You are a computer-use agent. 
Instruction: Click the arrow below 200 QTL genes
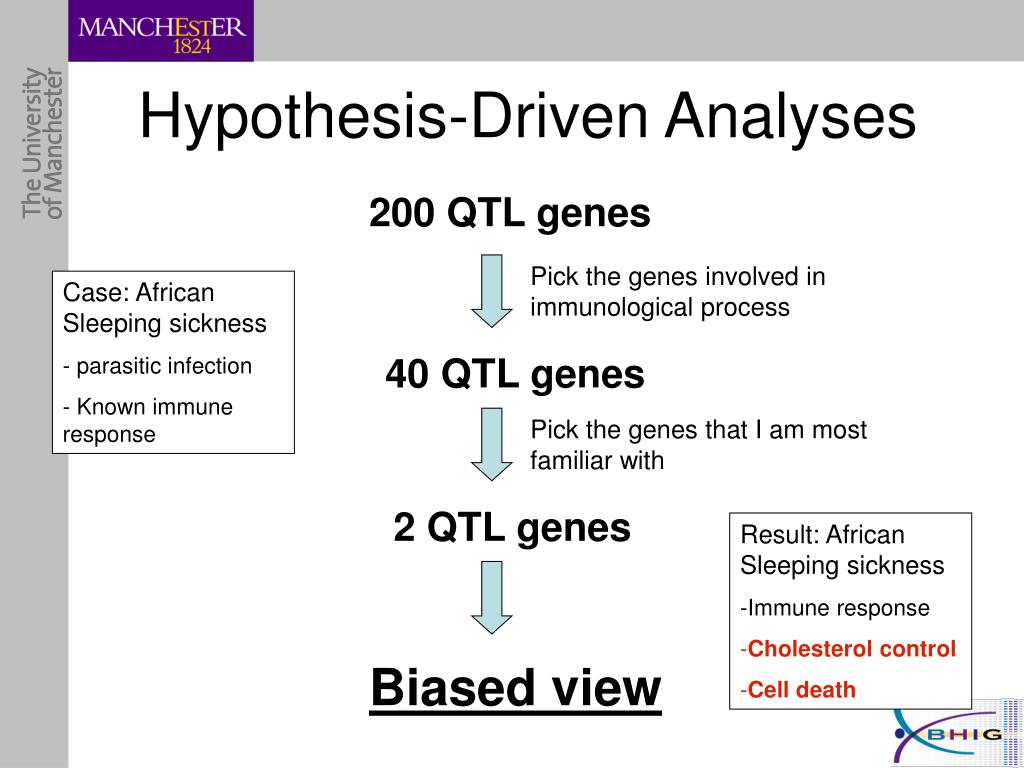point(492,291)
